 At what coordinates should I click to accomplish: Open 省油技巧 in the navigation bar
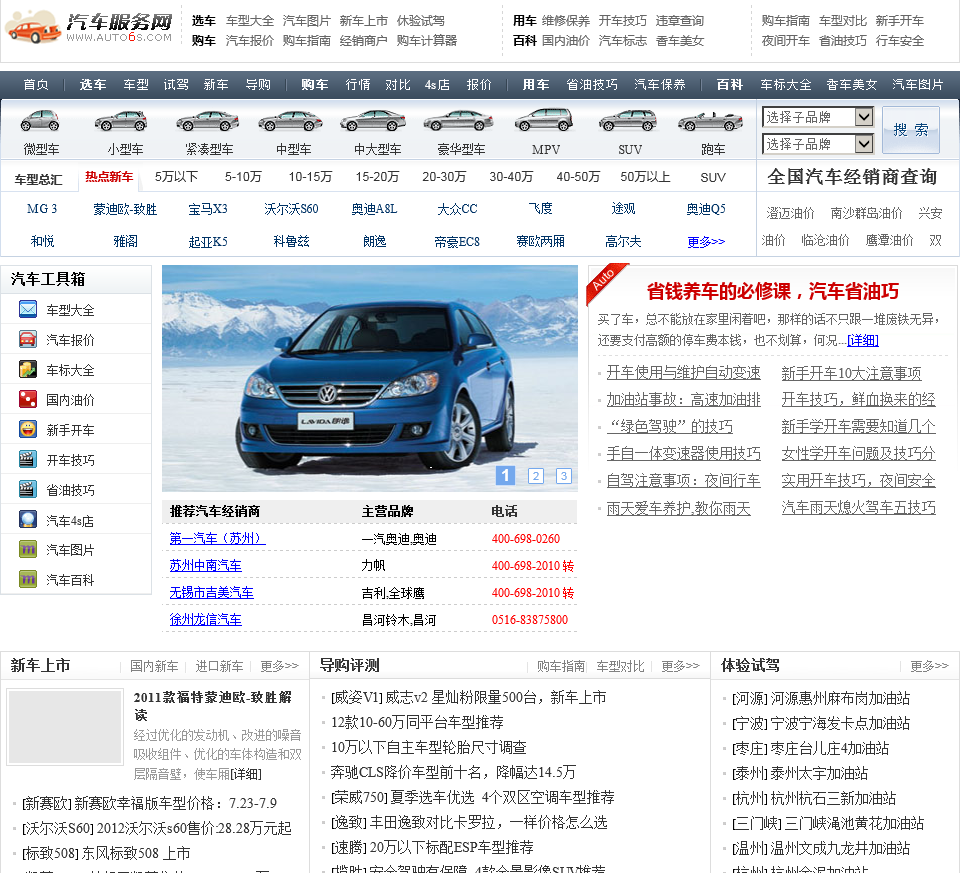[591, 84]
